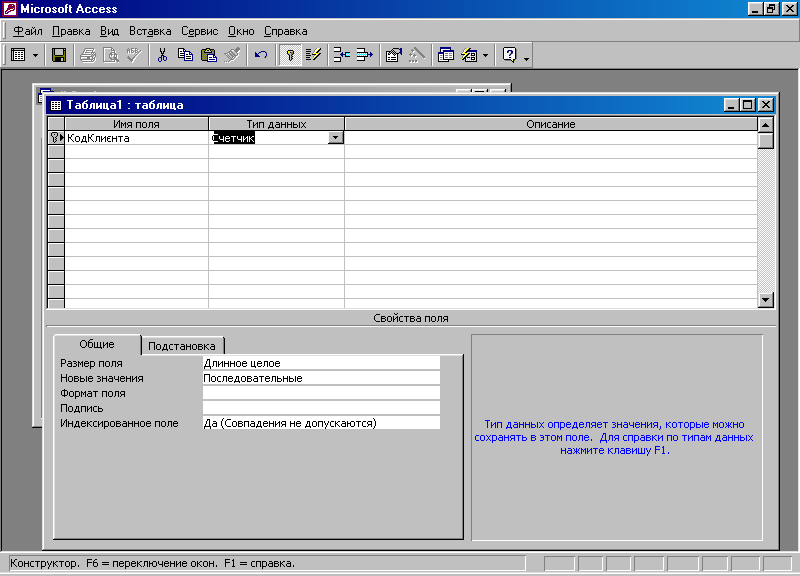The image size is (800, 576).
Task: Open the Office Assistant help icon
Action: tap(509, 55)
